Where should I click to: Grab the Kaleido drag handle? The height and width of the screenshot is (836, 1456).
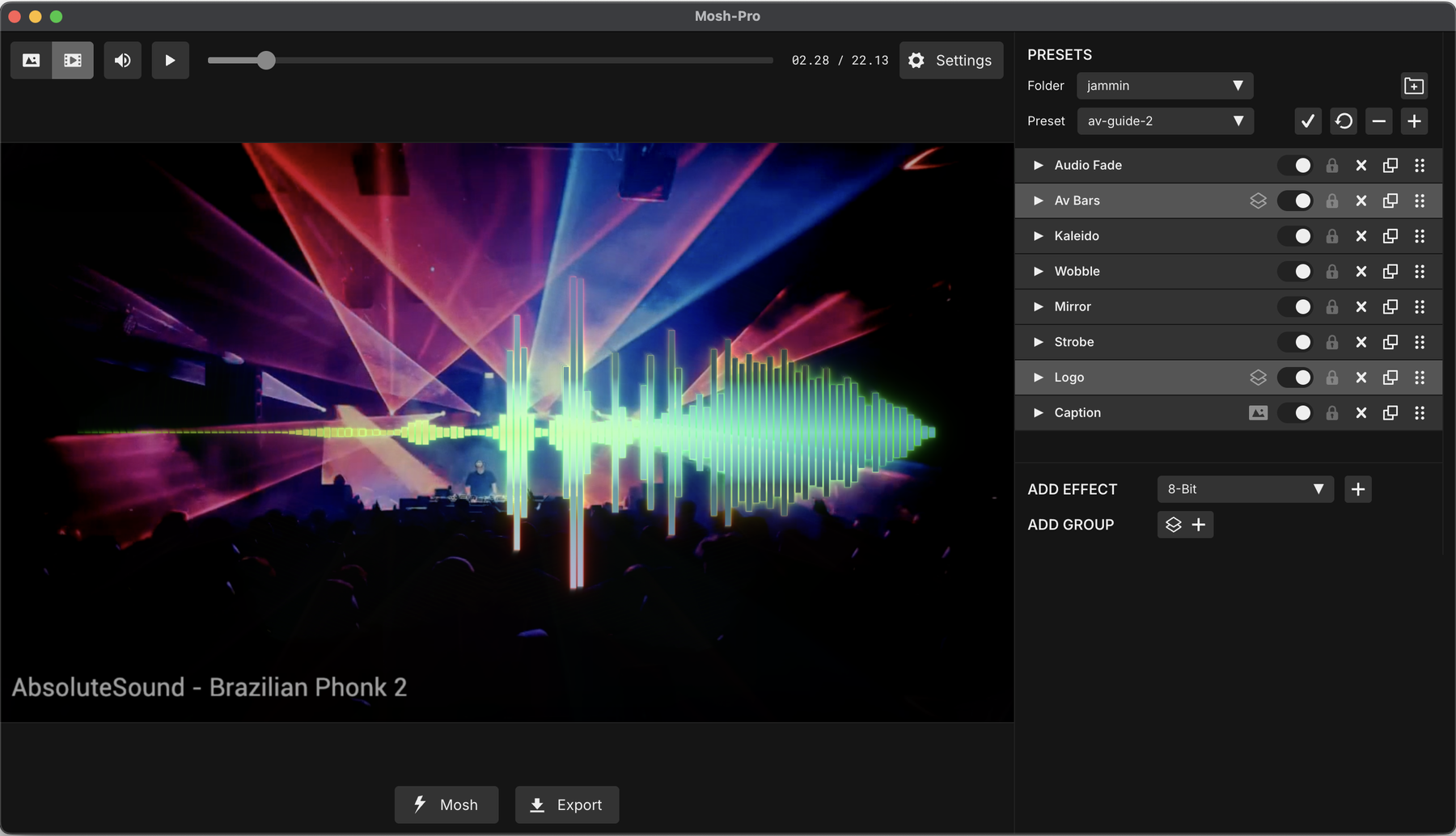[1420, 236]
